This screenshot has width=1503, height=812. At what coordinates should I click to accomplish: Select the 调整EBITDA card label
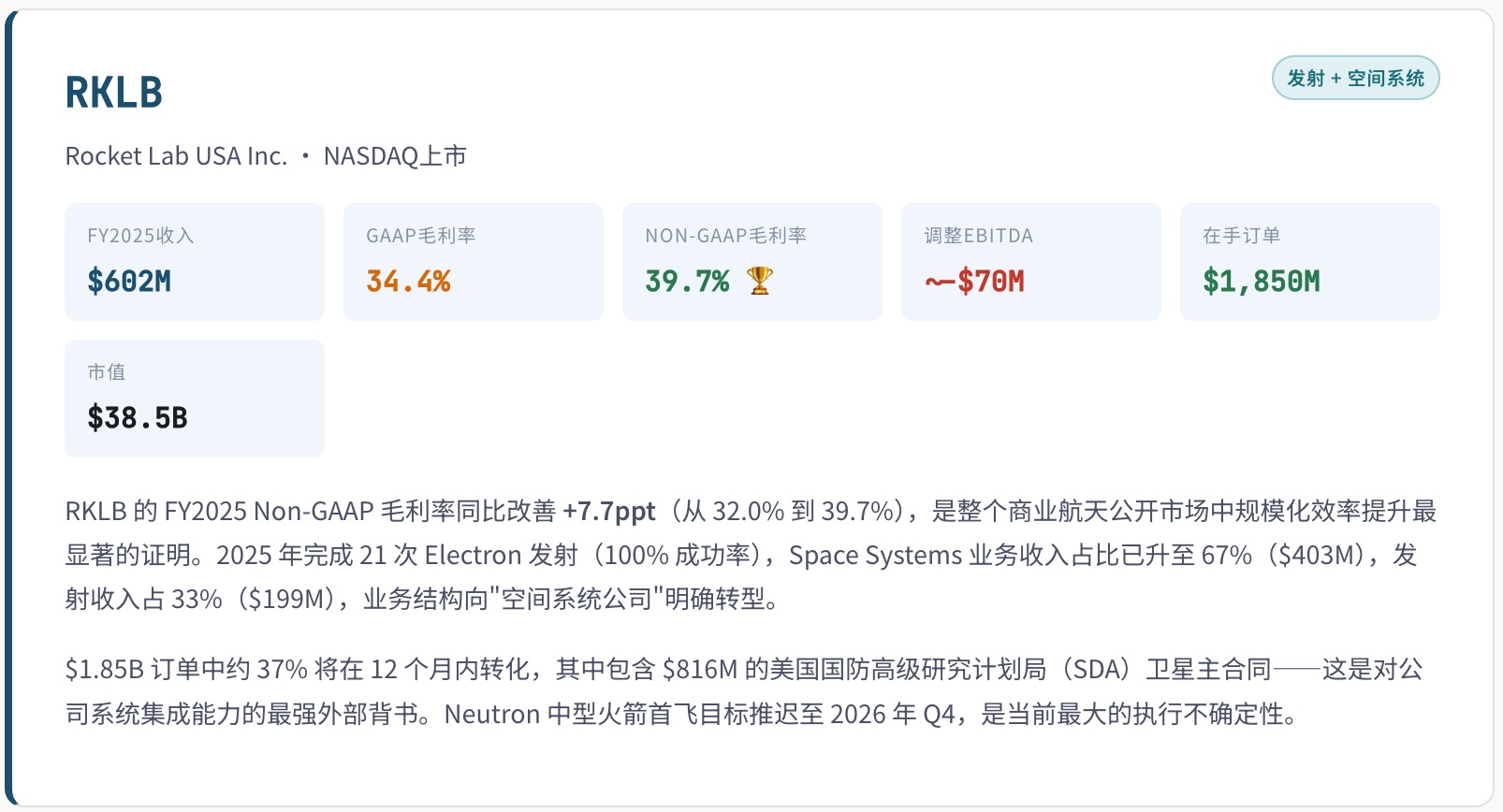point(978,236)
